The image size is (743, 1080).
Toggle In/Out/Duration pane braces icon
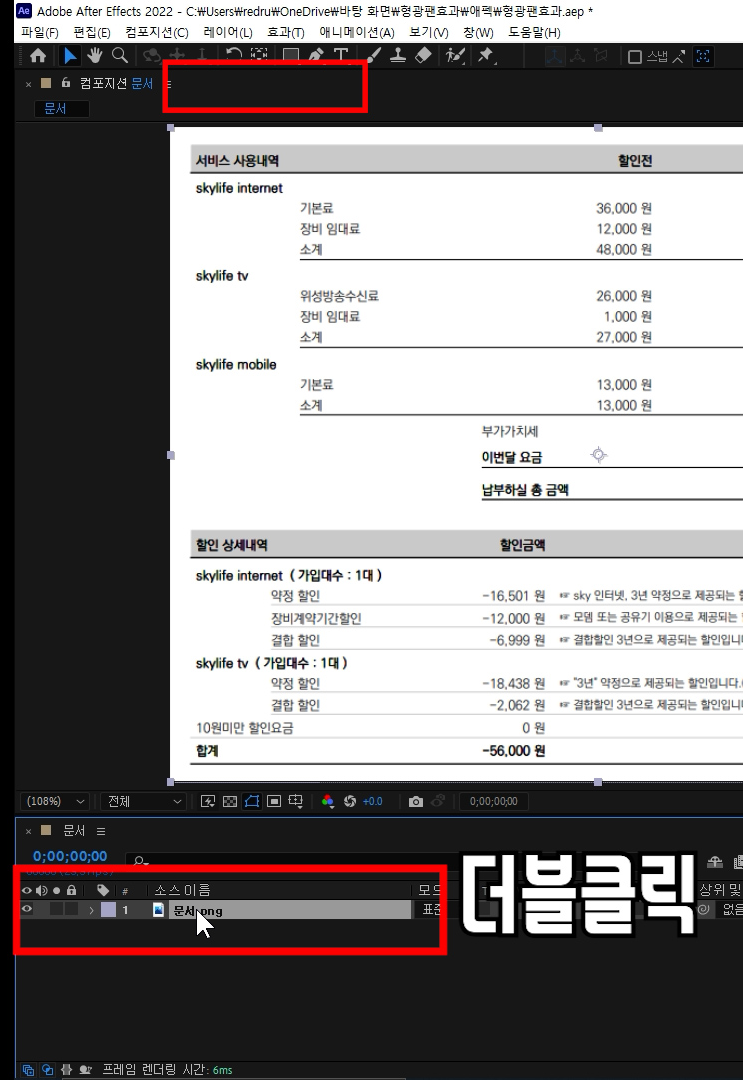click(66, 1070)
